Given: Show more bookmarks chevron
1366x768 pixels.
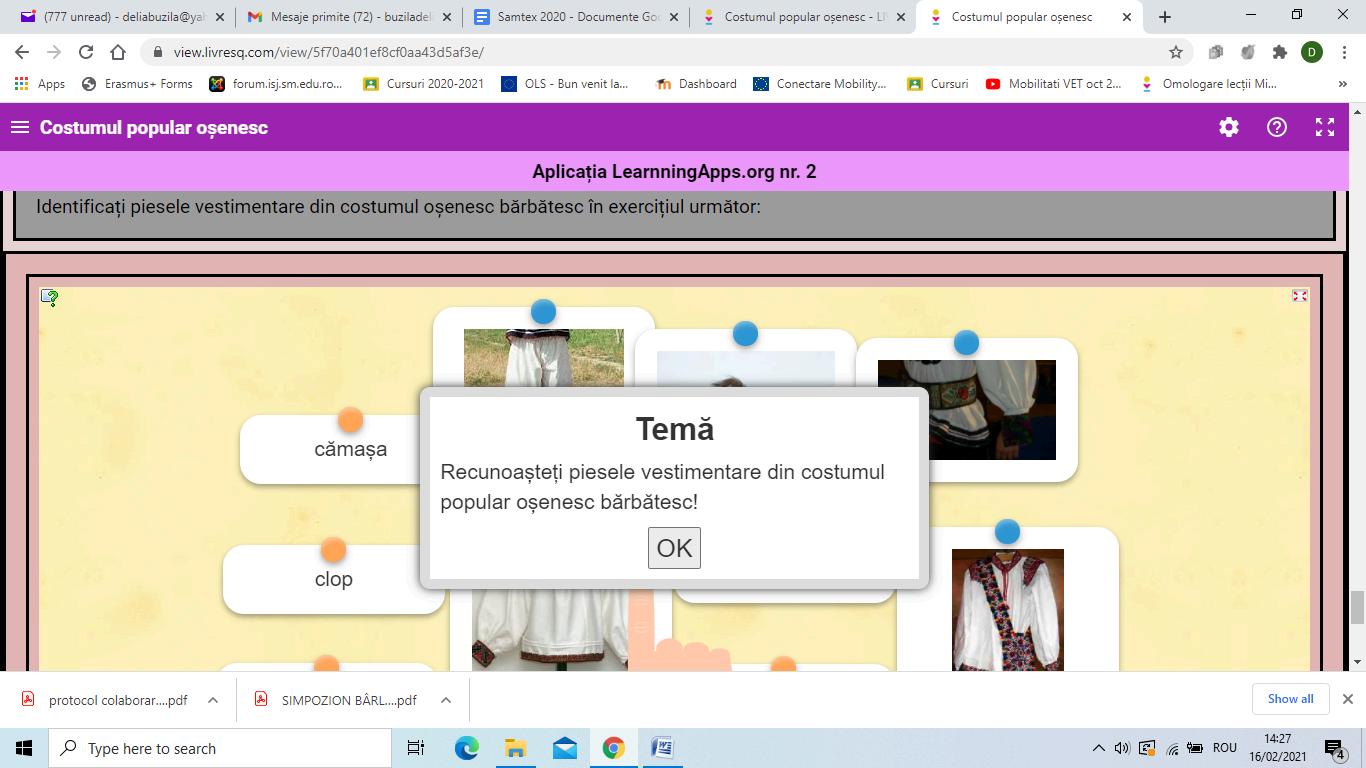Looking at the screenshot, I should (x=1342, y=84).
